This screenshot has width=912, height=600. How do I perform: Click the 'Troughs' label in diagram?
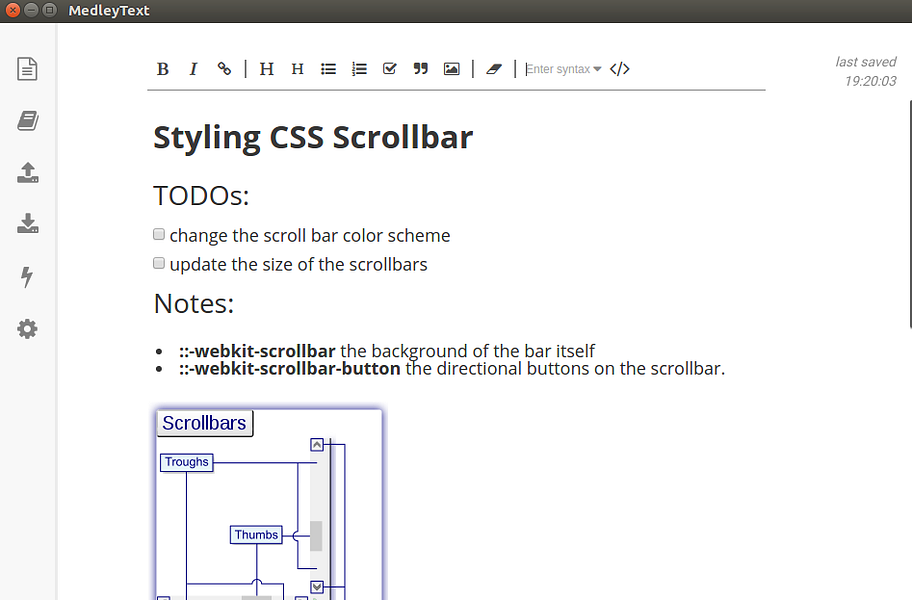tap(186, 462)
